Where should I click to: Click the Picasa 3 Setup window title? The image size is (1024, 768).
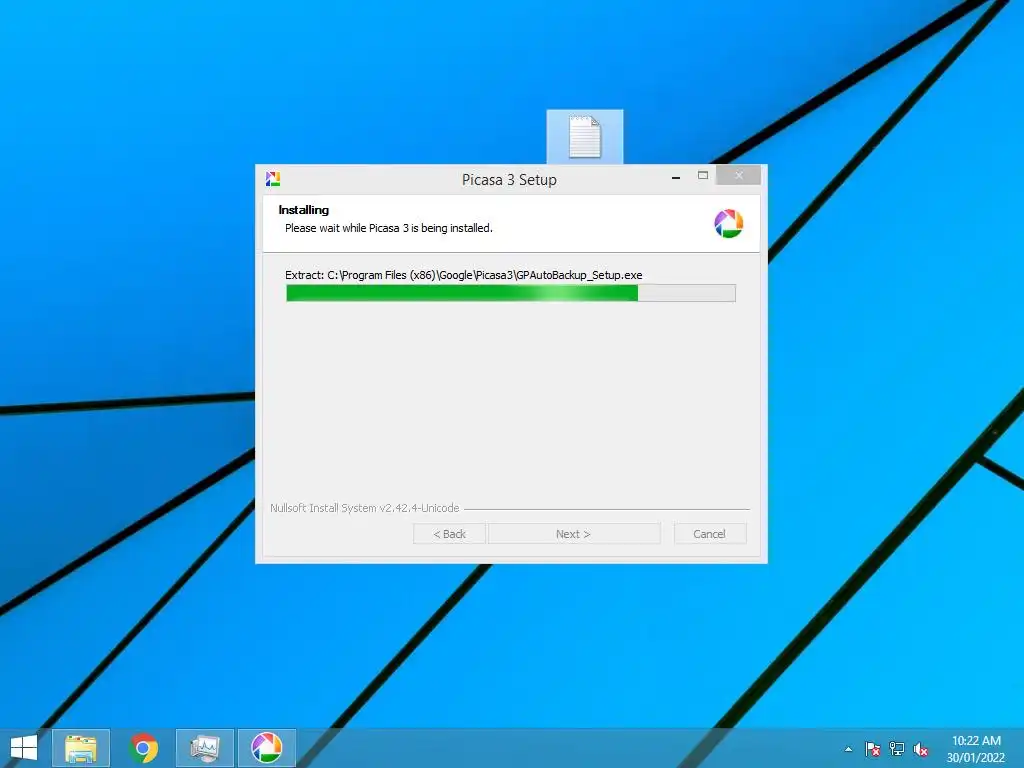[509, 180]
